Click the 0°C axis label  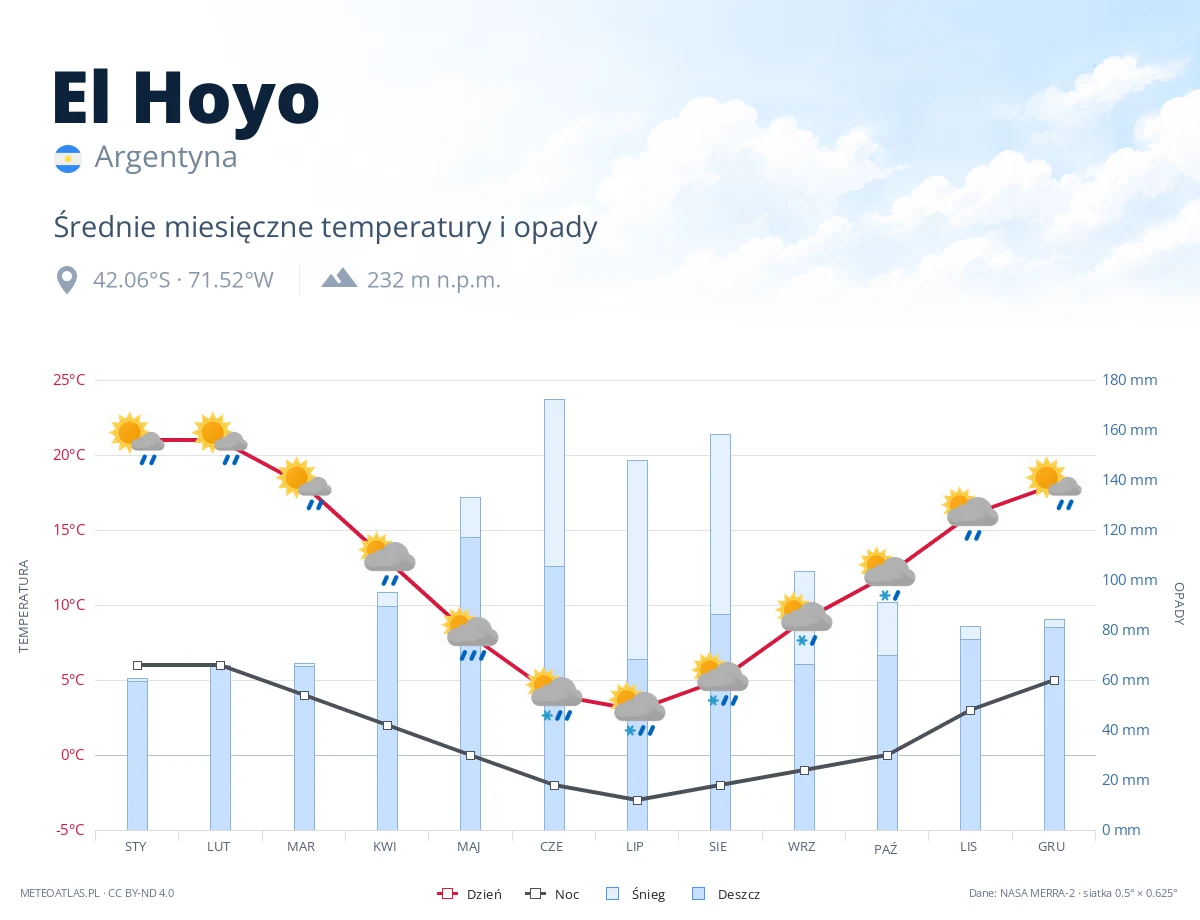click(x=73, y=755)
